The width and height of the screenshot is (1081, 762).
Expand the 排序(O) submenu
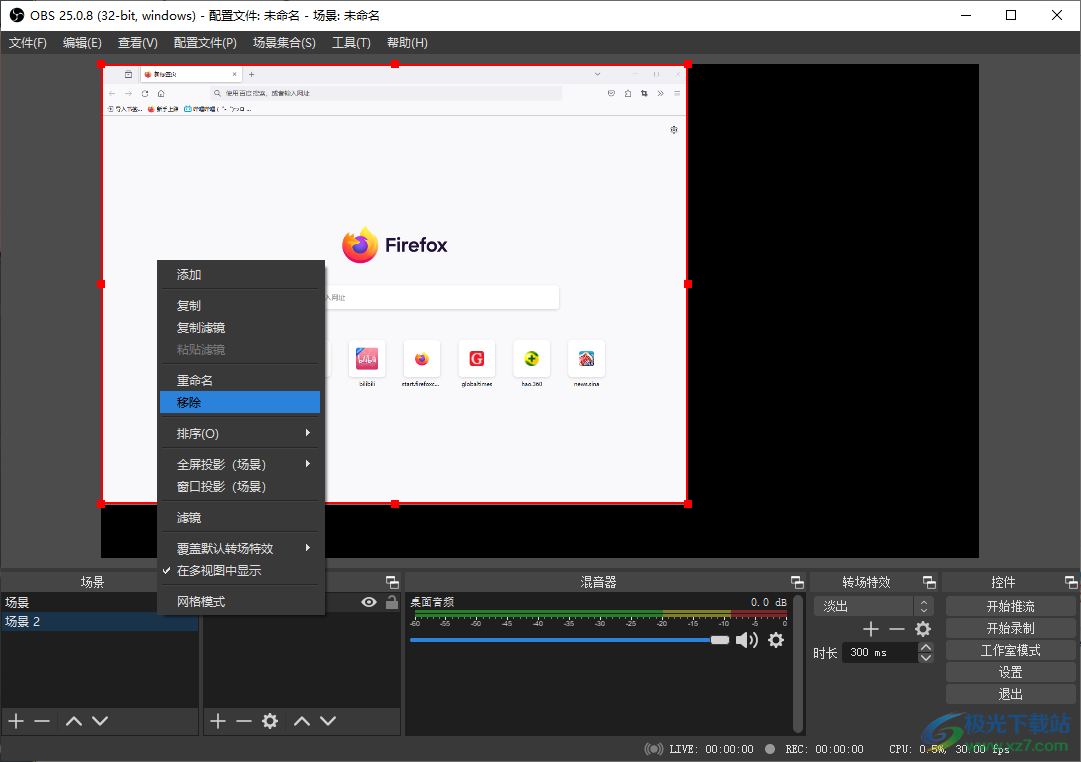tap(239, 434)
